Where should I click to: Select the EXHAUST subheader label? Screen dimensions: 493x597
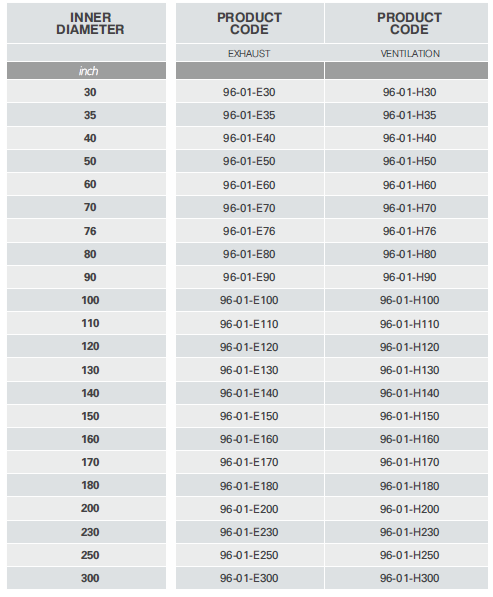tap(249, 54)
